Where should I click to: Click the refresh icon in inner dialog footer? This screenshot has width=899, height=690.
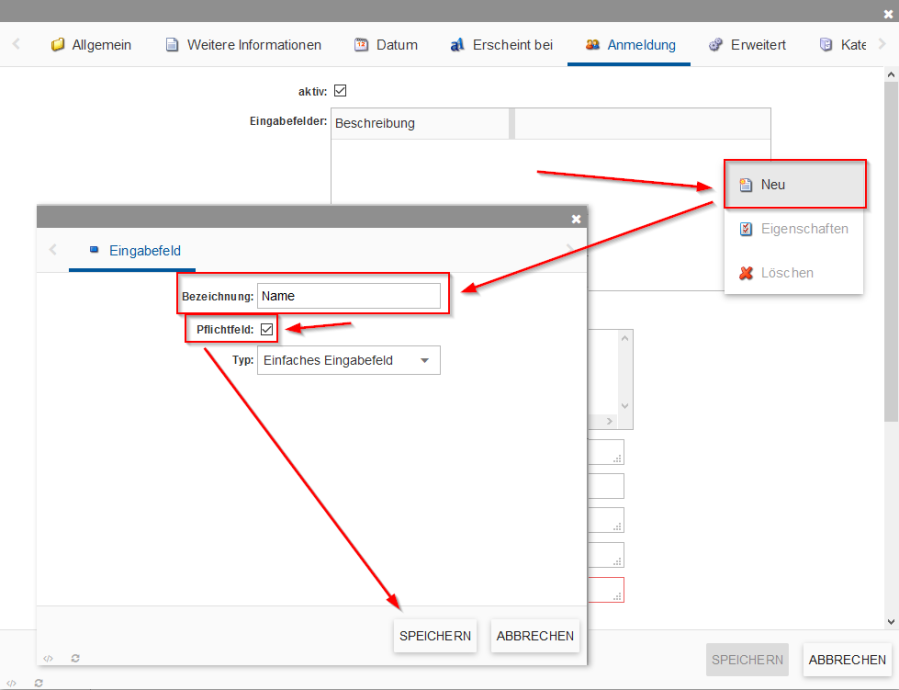point(75,658)
